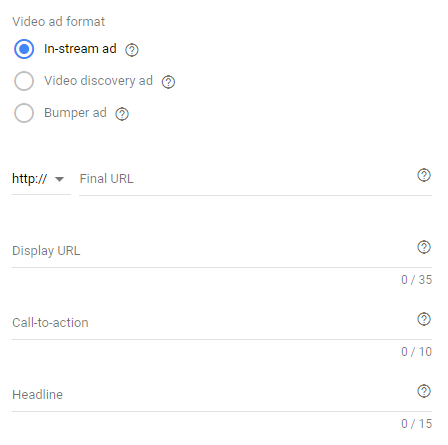This screenshot has width=448, height=445.
Task: Click the Display URL help icon
Action: [424, 247]
